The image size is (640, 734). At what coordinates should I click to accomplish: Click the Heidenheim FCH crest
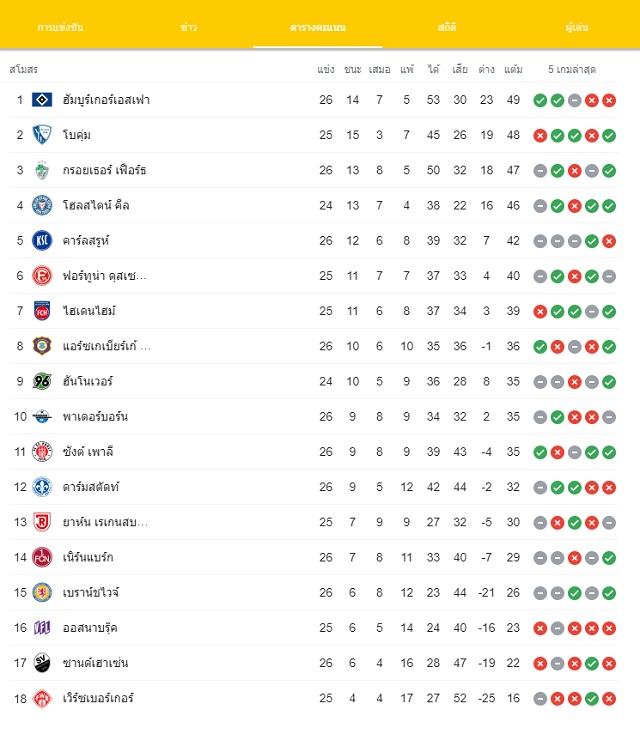tap(42, 311)
